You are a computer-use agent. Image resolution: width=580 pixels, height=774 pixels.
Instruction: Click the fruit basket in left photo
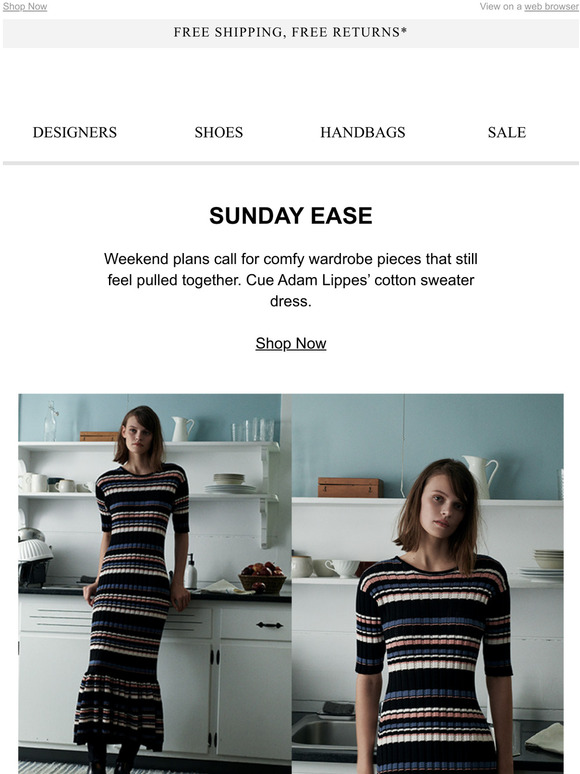[x=262, y=577]
